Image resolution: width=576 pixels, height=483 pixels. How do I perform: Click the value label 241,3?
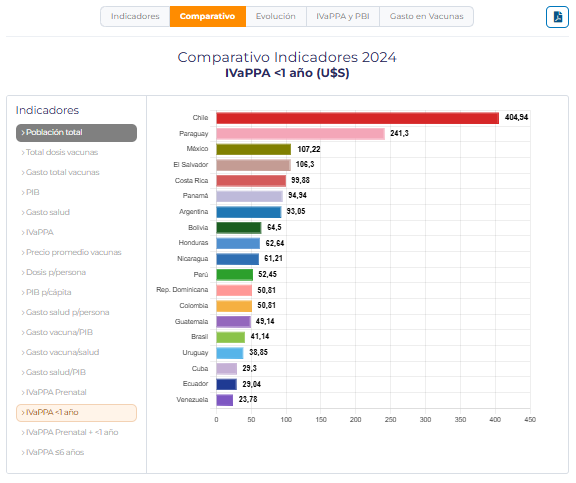click(399, 133)
